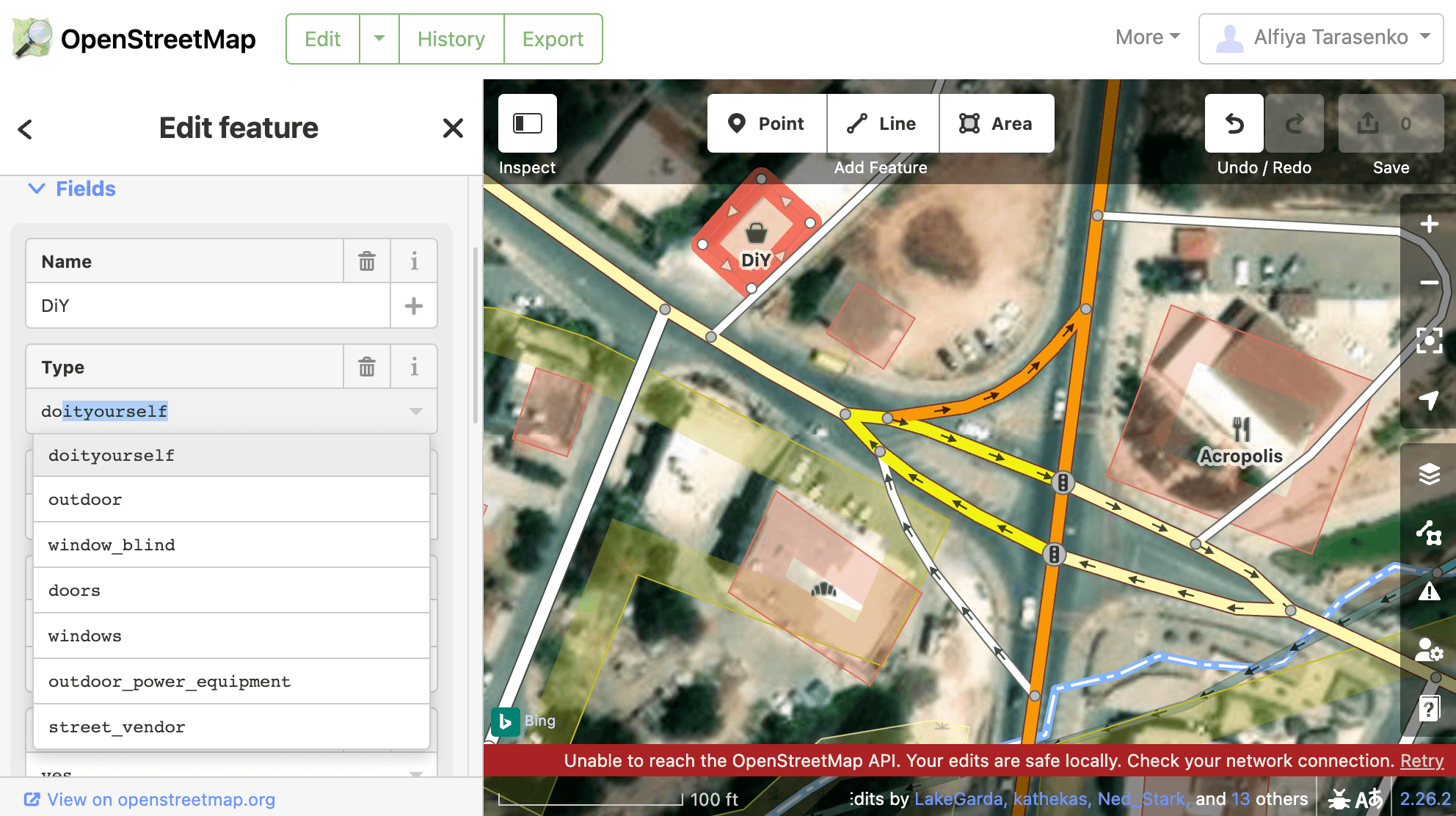Image resolution: width=1456 pixels, height=816 pixels.
Task: Choose street_vendor from the Type list
Action: tap(231, 727)
